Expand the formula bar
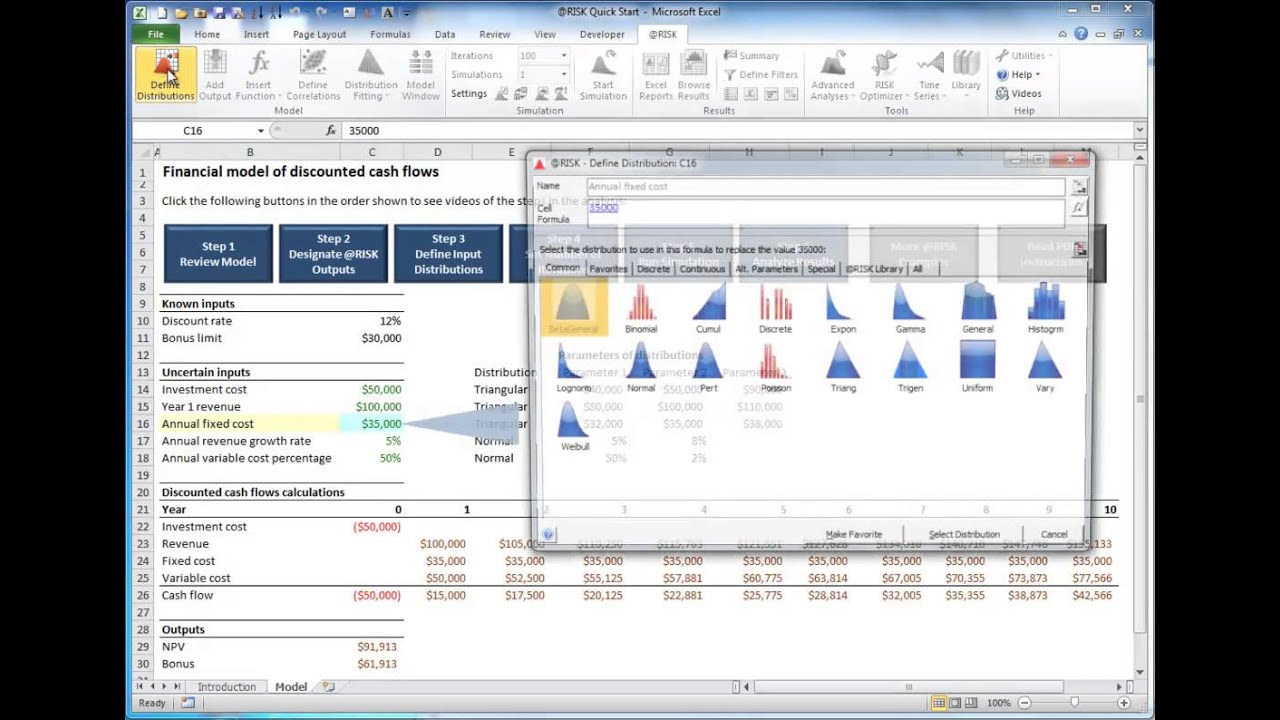This screenshot has height=720, width=1280. coord(1139,131)
